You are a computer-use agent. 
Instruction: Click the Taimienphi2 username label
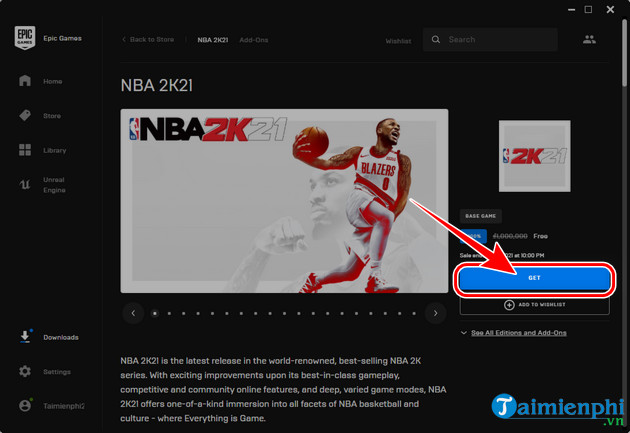[x=63, y=406]
